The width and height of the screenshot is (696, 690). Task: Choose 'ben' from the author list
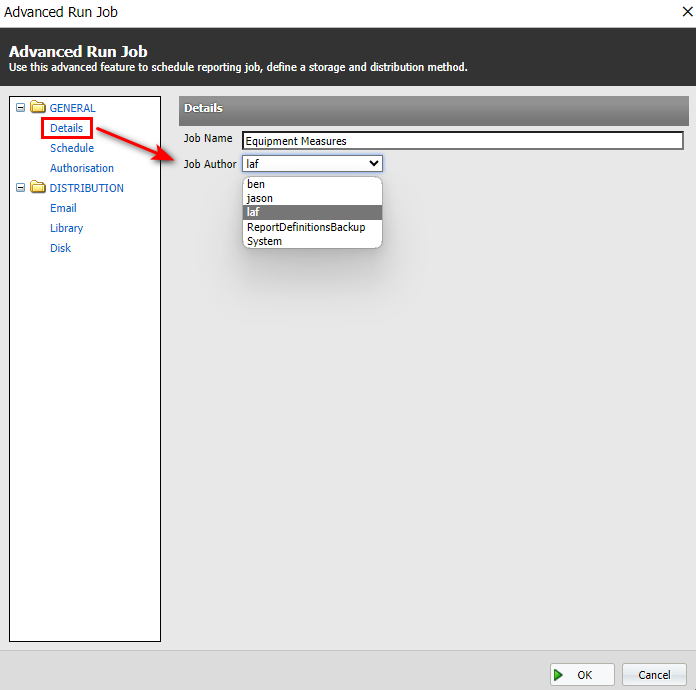click(x=256, y=185)
